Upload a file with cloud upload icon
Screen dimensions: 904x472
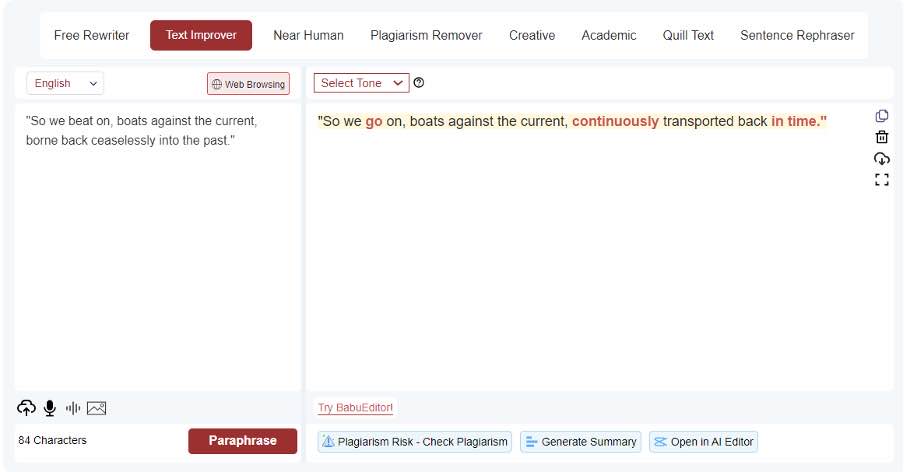pos(27,407)
